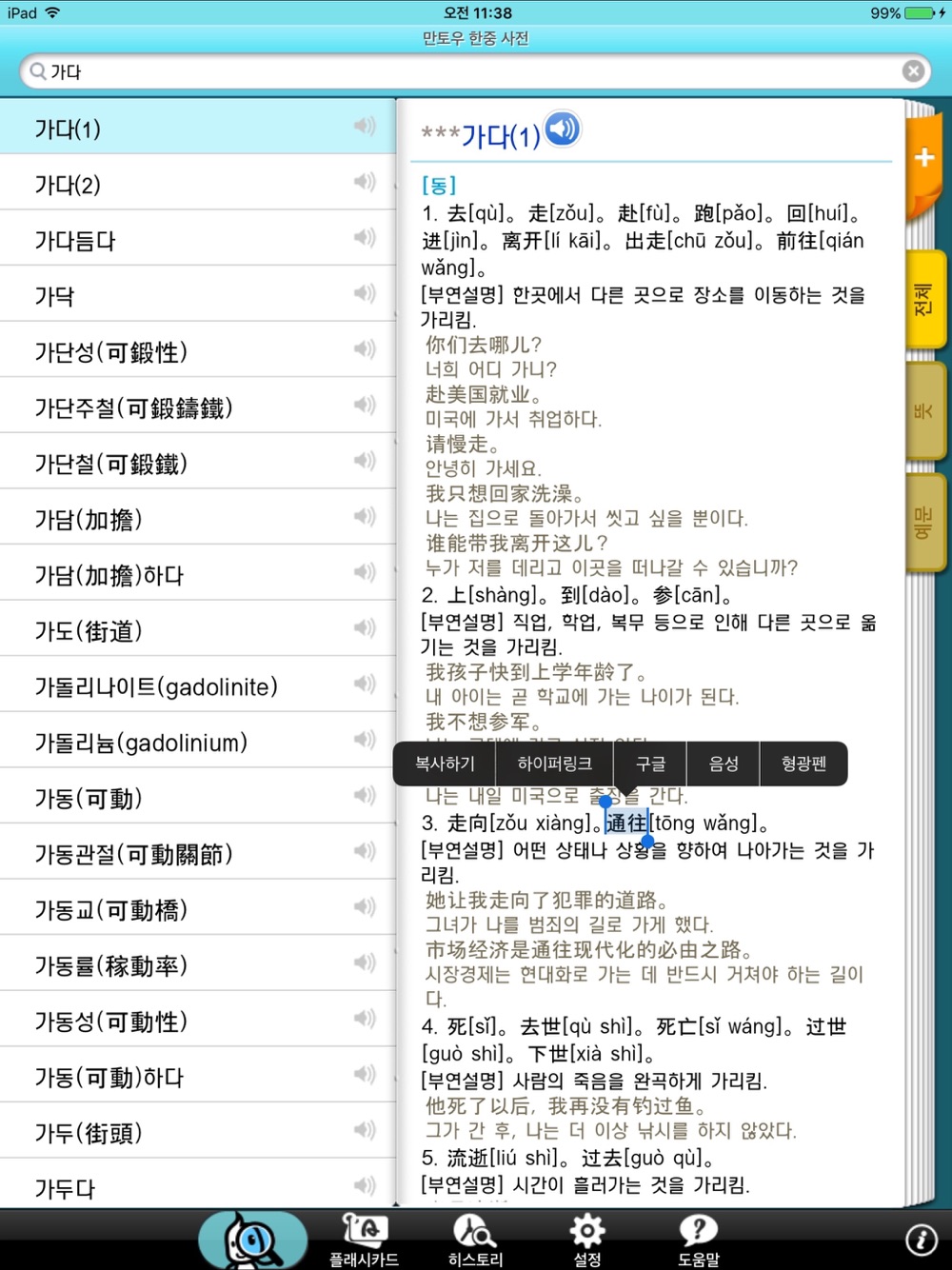The width and height of the screenshot is (952, 1270).
Task: Choose 형광펜 highlighter in popup menu
Action: coord(804,764)
